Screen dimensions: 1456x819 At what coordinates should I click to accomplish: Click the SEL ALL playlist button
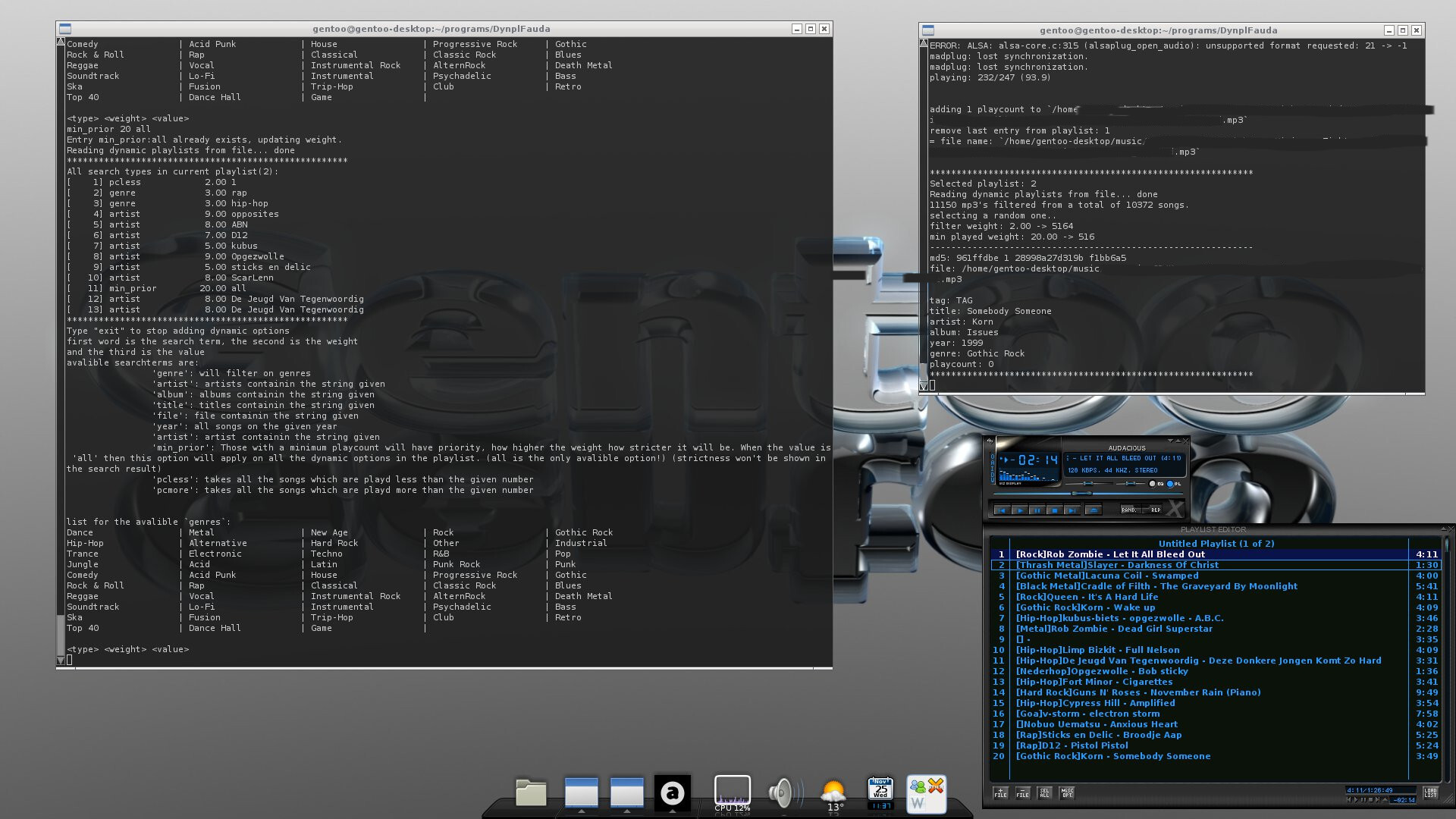click(1044, 793)
